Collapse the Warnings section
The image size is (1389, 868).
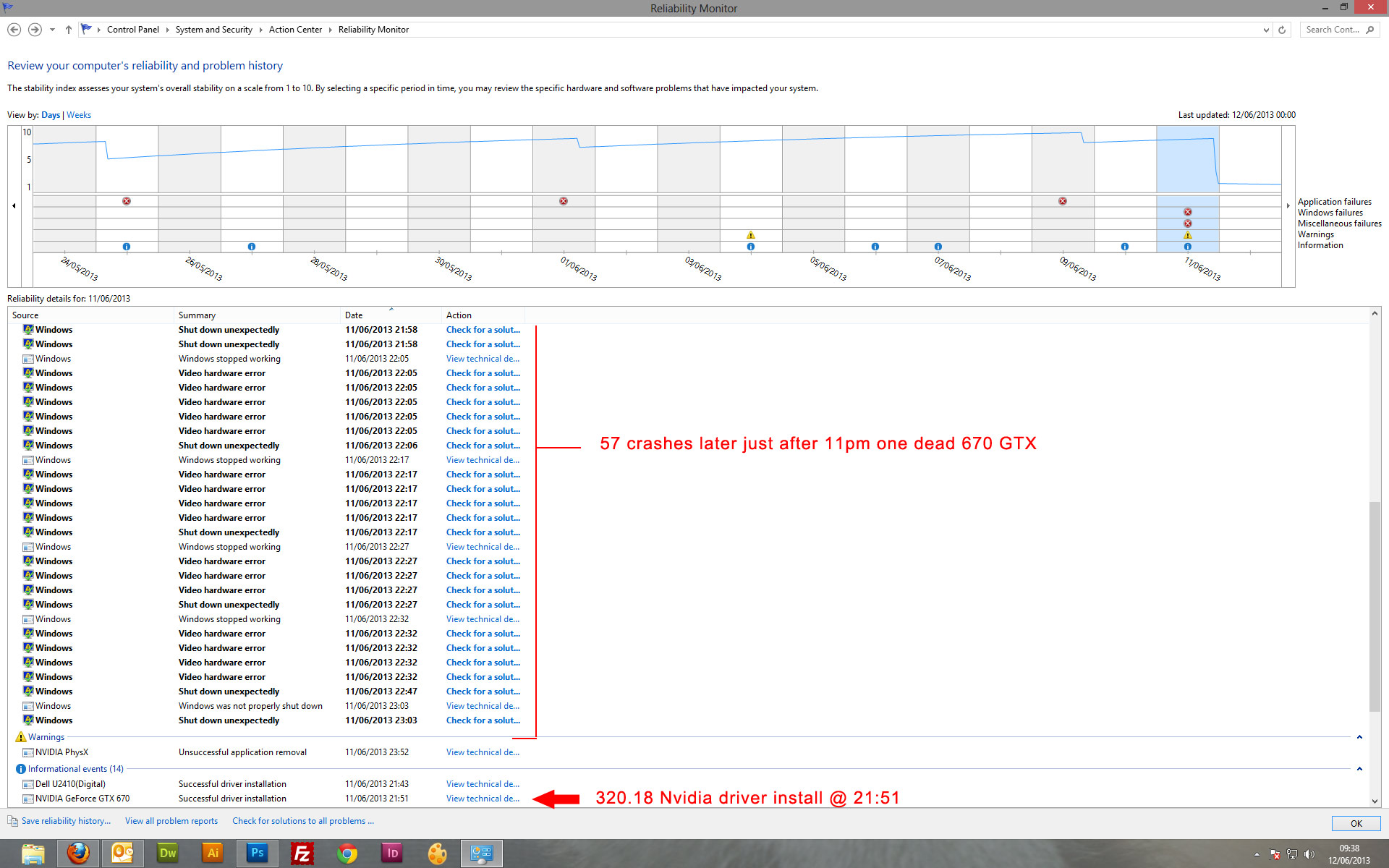click(1359, 737)
